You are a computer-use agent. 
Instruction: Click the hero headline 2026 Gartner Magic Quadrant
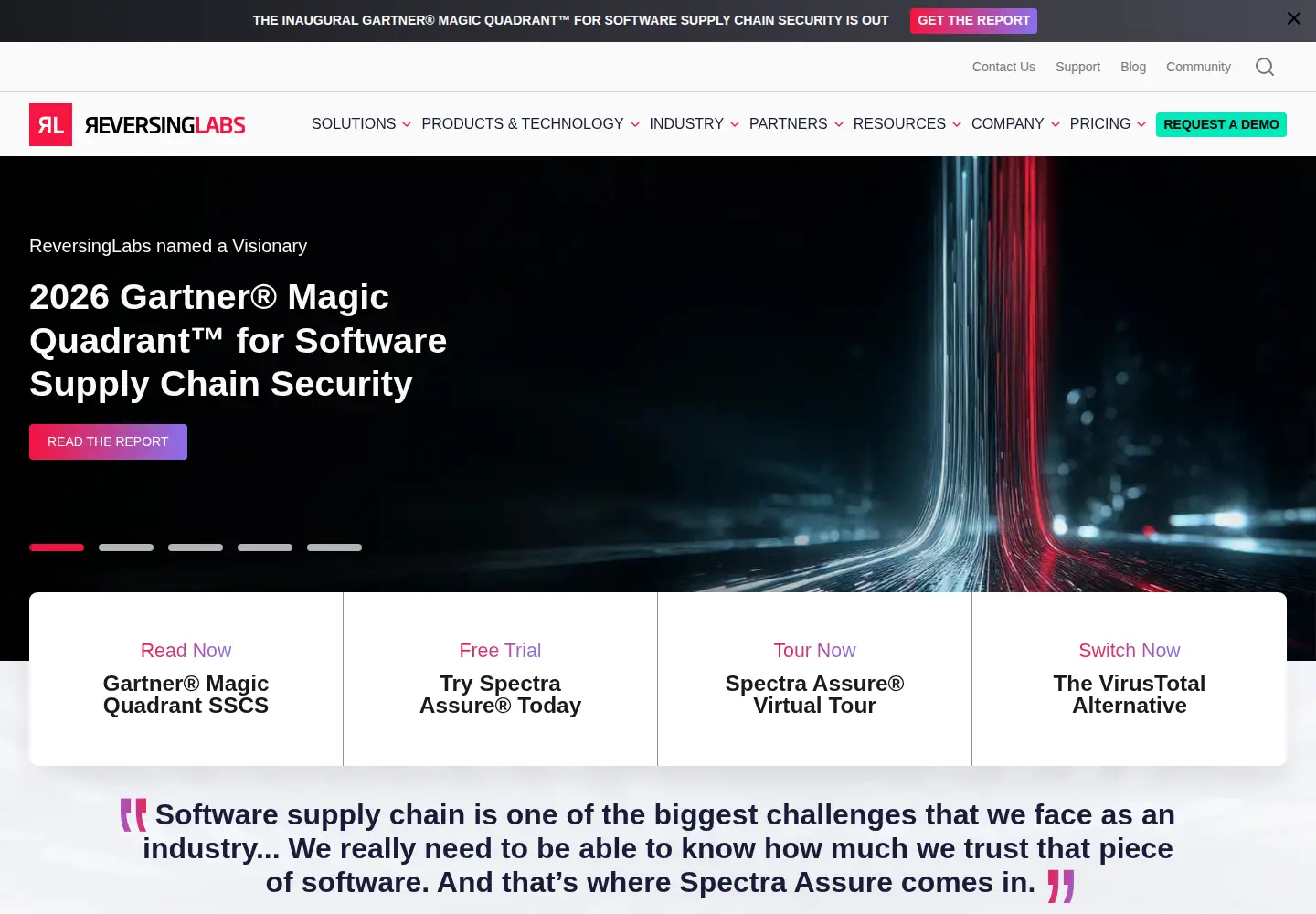[238, 340]
